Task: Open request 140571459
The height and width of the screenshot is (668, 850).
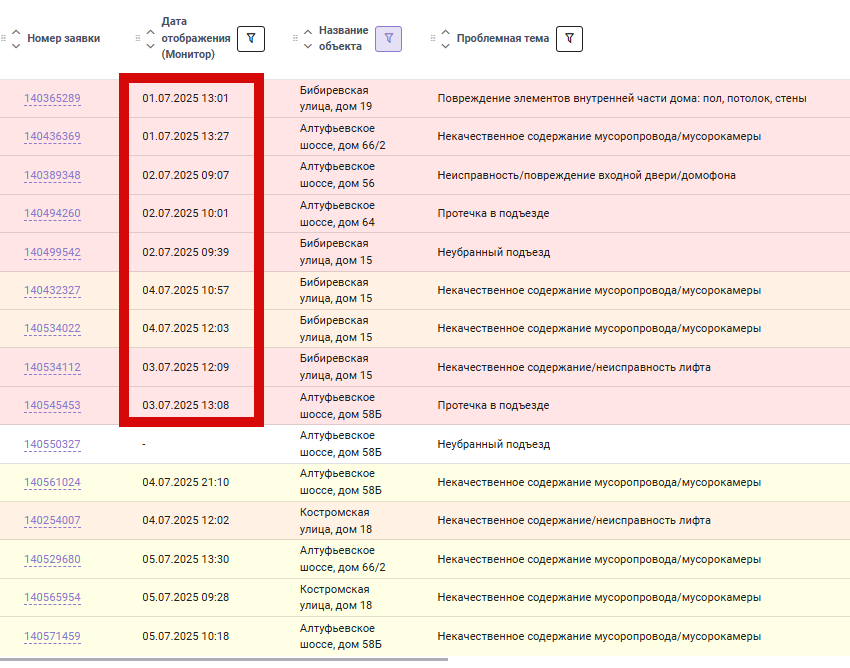Action: (x=53, y=636)
